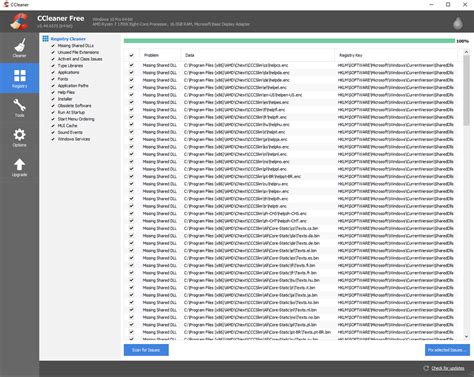The width and height of the screenshot is (474, 377).
Task: Select the helpzh-CHT.enc data path
Action: 245,221
